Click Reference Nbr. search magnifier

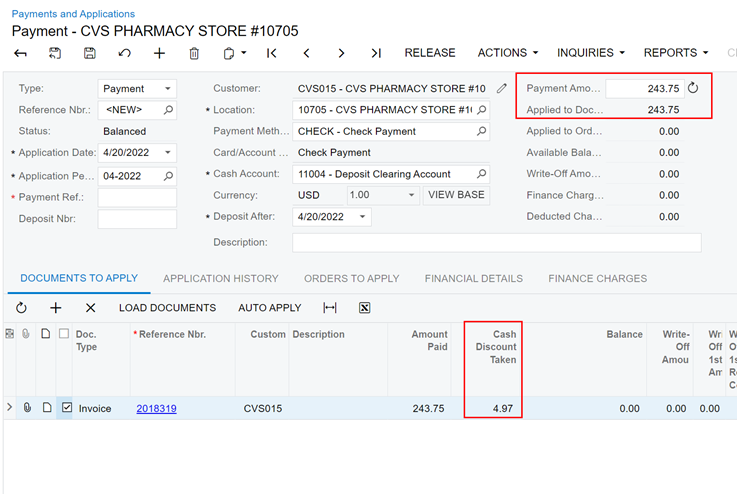168,110
